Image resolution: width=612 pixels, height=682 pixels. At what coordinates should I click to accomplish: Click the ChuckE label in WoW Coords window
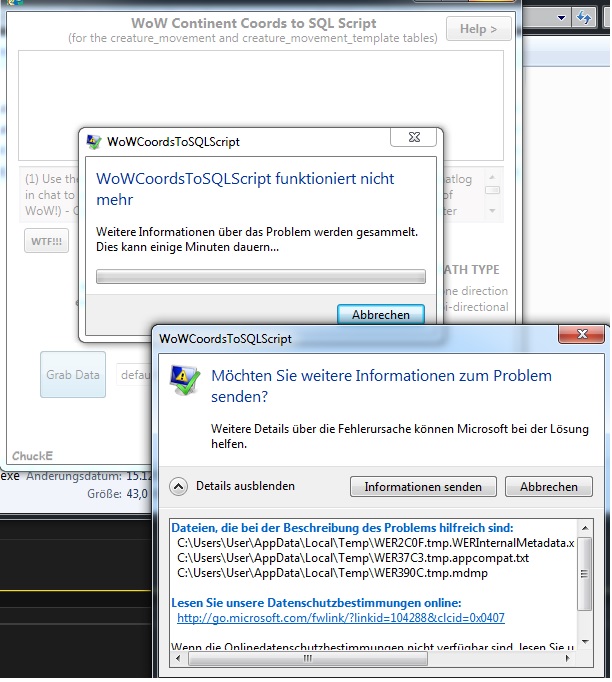(x=32, y=456)
